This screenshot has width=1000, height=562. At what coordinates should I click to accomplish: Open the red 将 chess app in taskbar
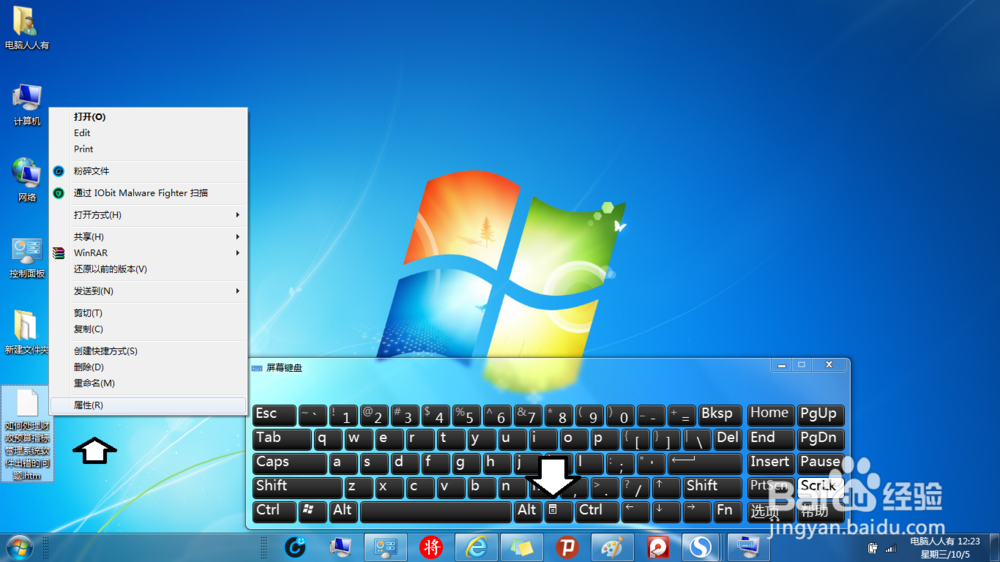coord(431,547)
